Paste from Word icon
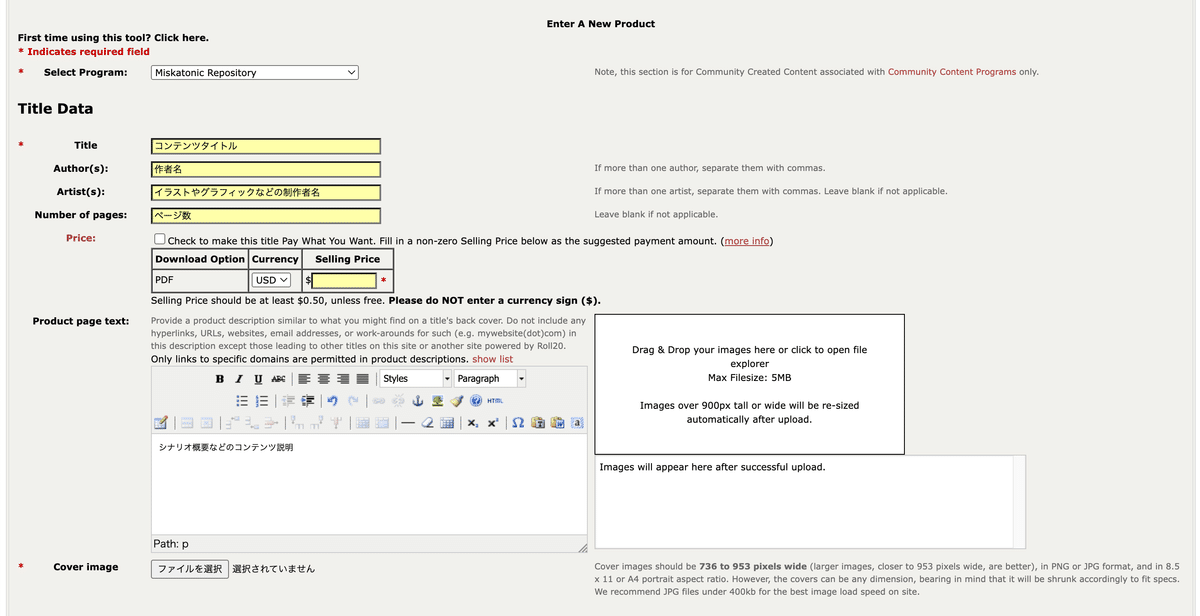Image resolution: width=1200 pixels, height=616 pixels. coord(557,423)
